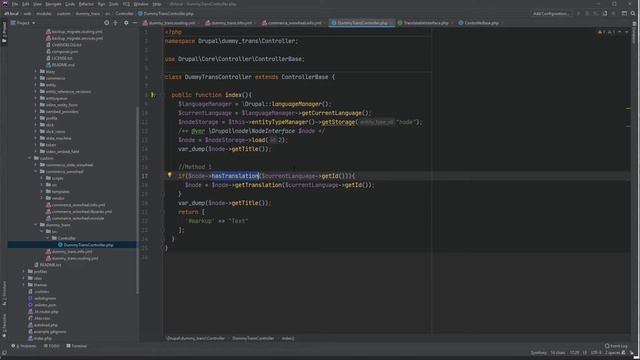Click the run gutter icon beside function index
The image size is (640, 360).
tap(153, 95)
